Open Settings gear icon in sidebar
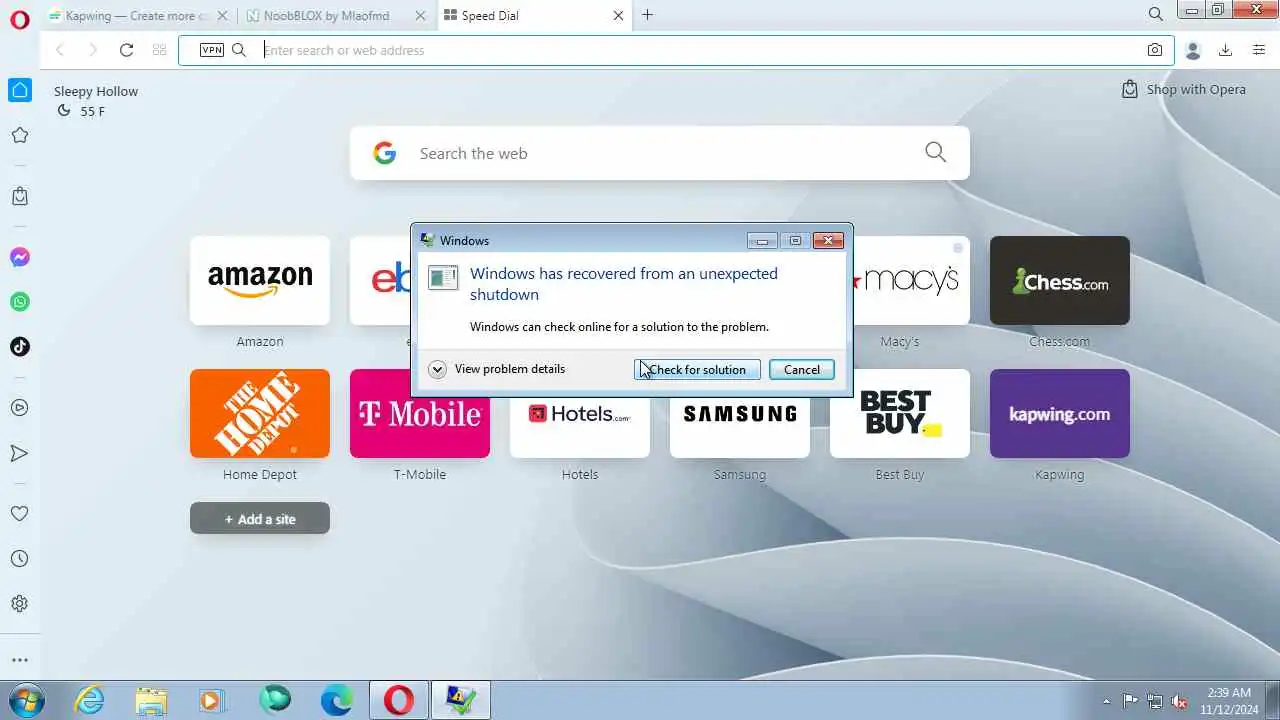 [20, 604]
